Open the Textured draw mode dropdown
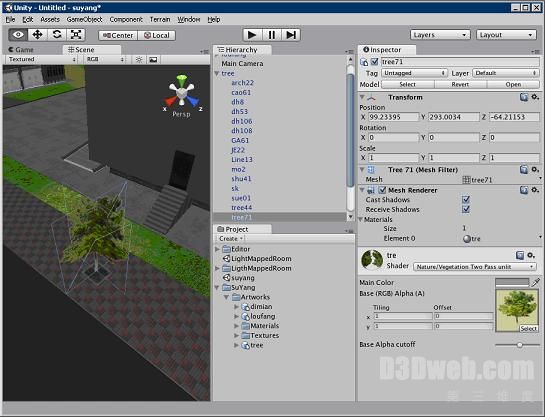Image resolution: width=545 pixels, height=417 pixels. click(x=42, y=59)
